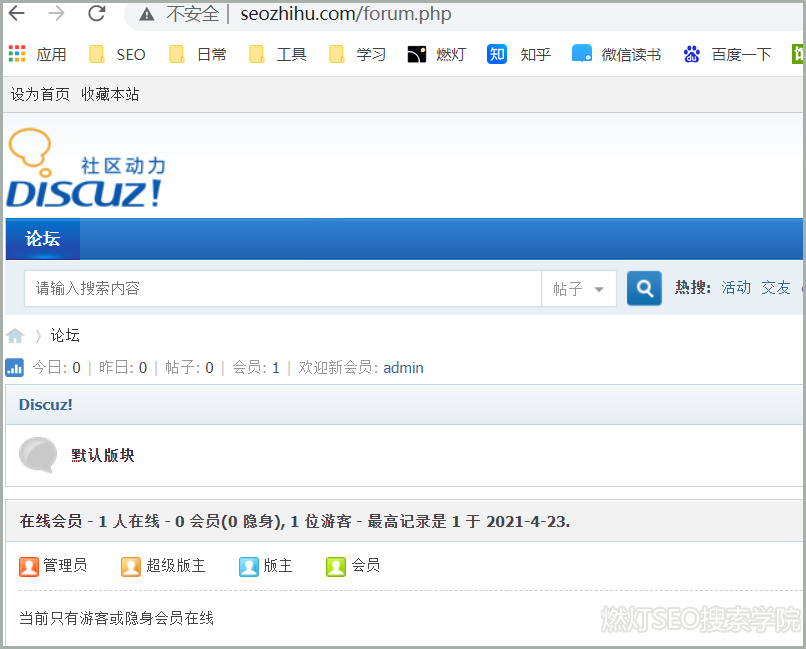This screenshot has height=649, width=806.
Task: Open the 默认版块 forum board
Action: point(103,455)
